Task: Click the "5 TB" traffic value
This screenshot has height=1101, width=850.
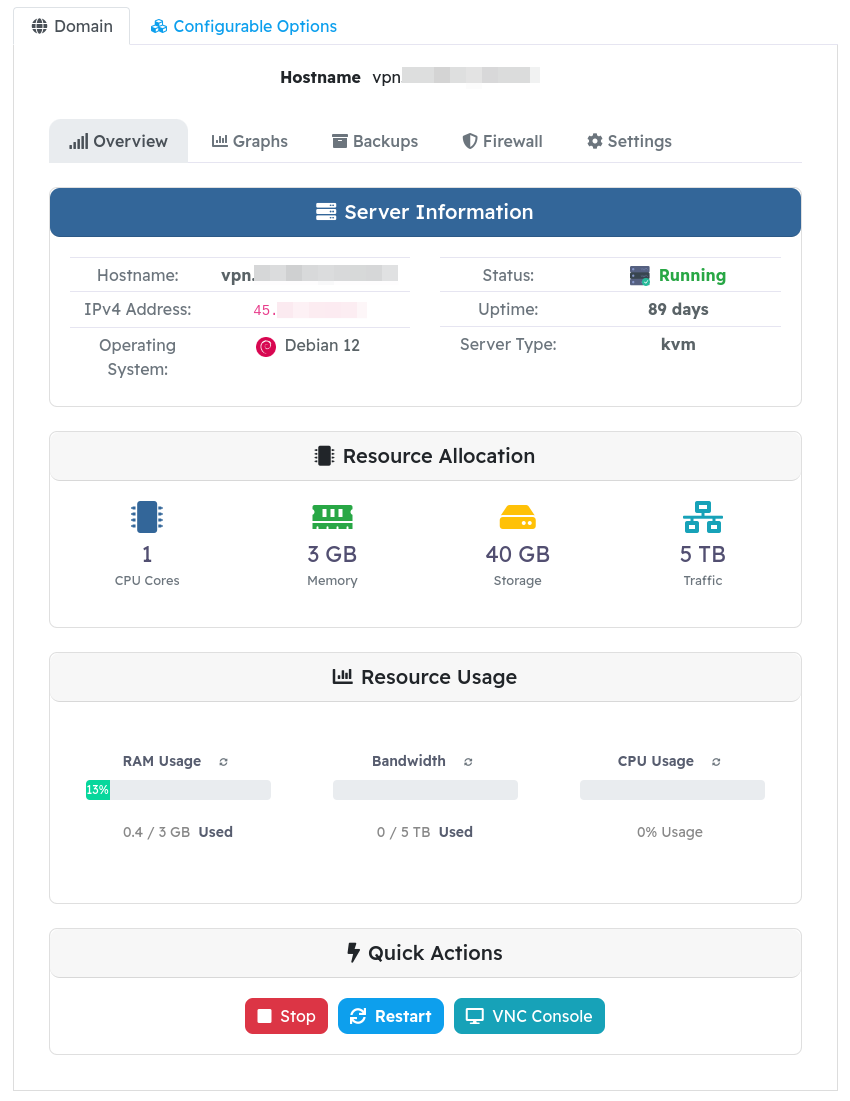Action: (703, 554)
